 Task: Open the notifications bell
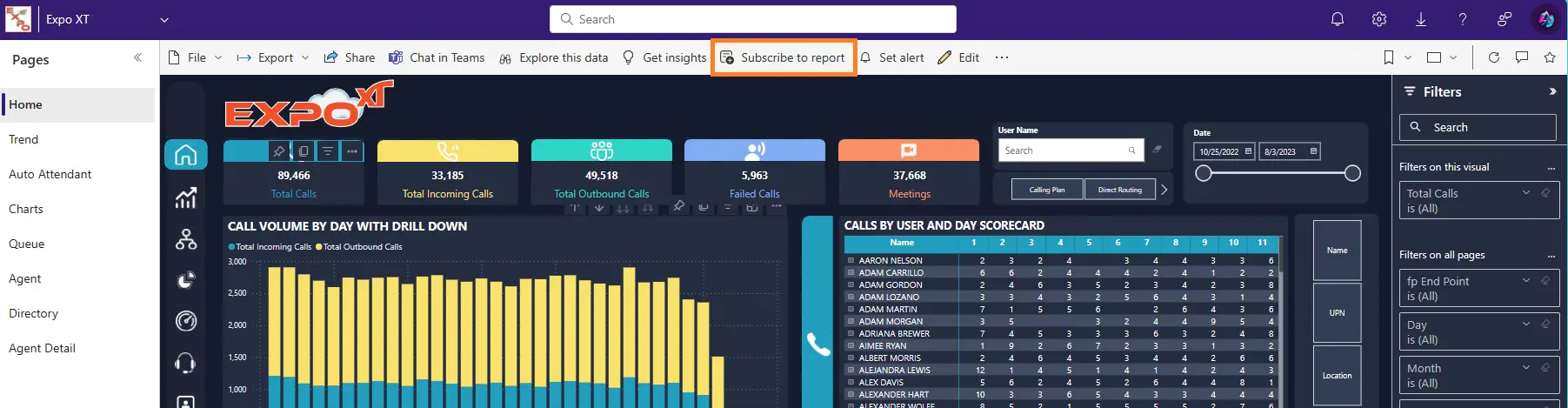[1338, 19]
